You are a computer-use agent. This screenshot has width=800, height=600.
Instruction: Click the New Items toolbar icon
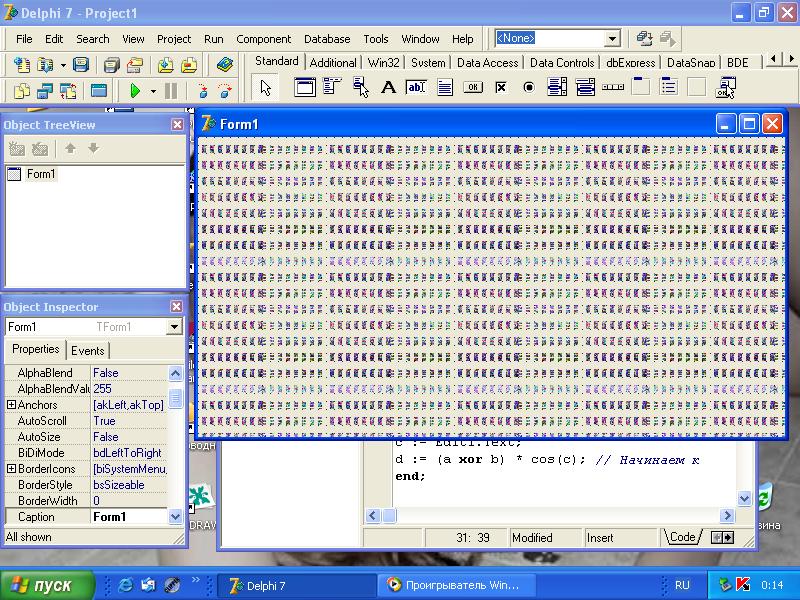pos(22,64)
